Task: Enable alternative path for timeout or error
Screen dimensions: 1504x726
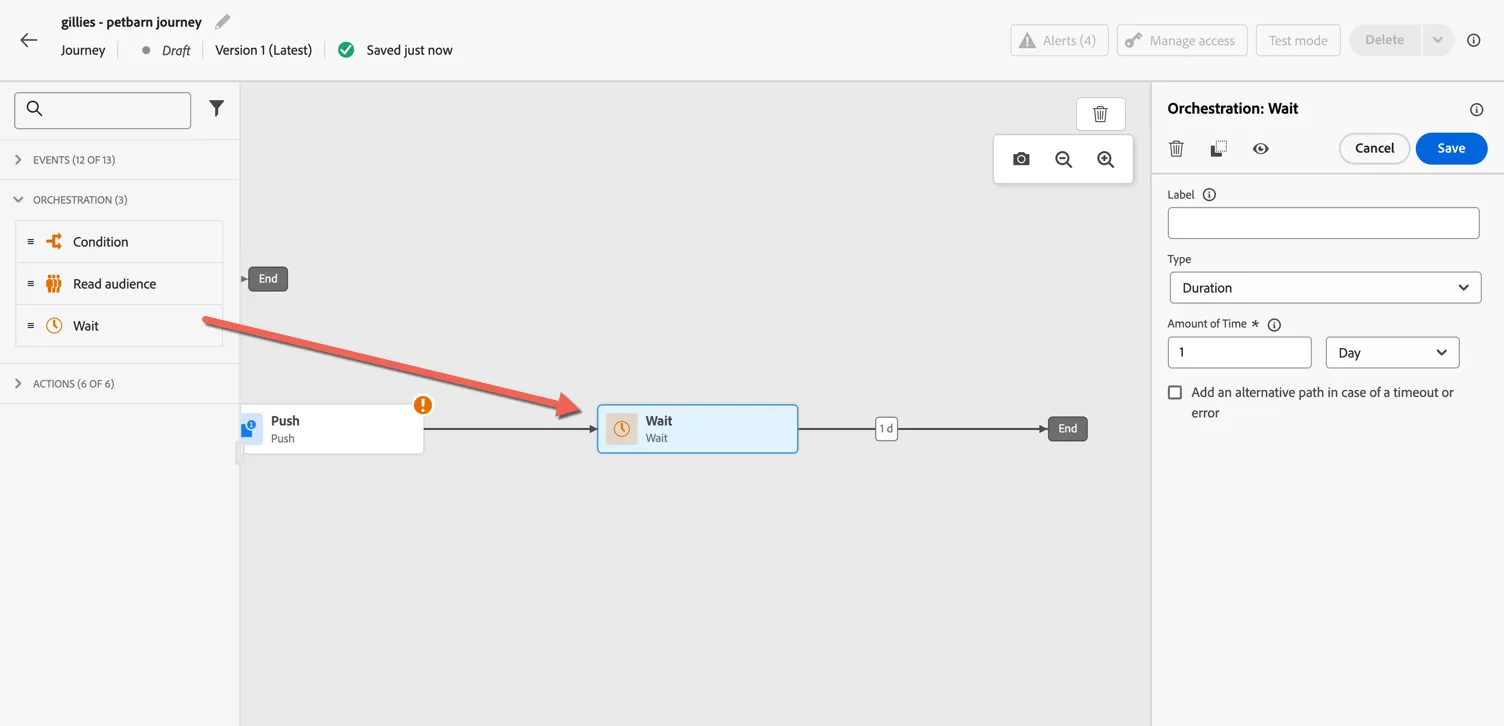Action: pos(1175,393)
